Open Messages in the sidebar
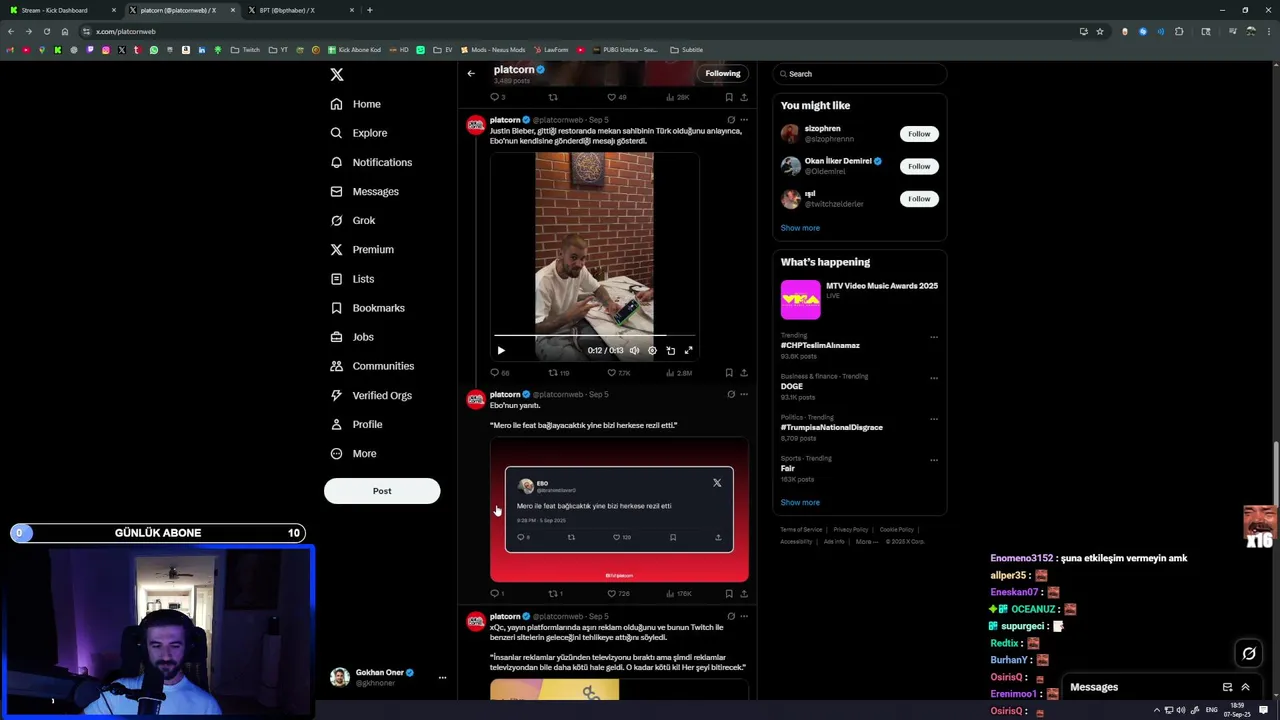This screenshot has width=1280, height=720. point(364,191)
